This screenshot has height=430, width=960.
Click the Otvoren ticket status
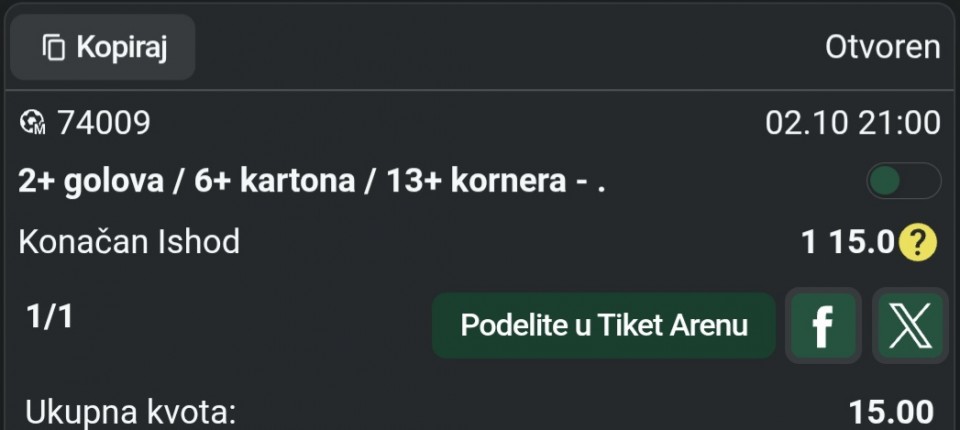point(882,47)
